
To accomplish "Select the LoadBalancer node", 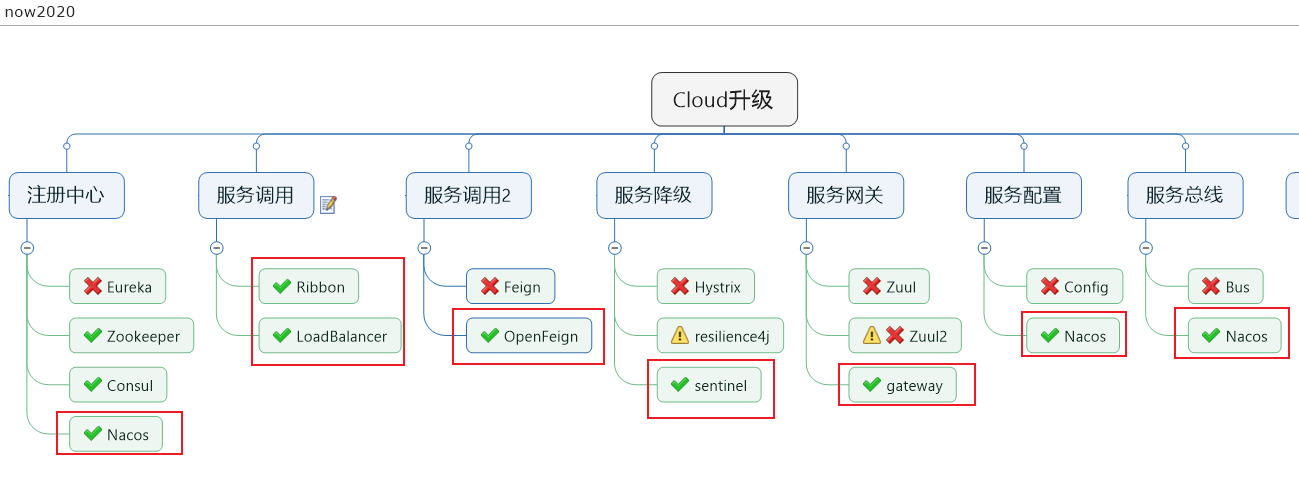I will tap(331, 336).
